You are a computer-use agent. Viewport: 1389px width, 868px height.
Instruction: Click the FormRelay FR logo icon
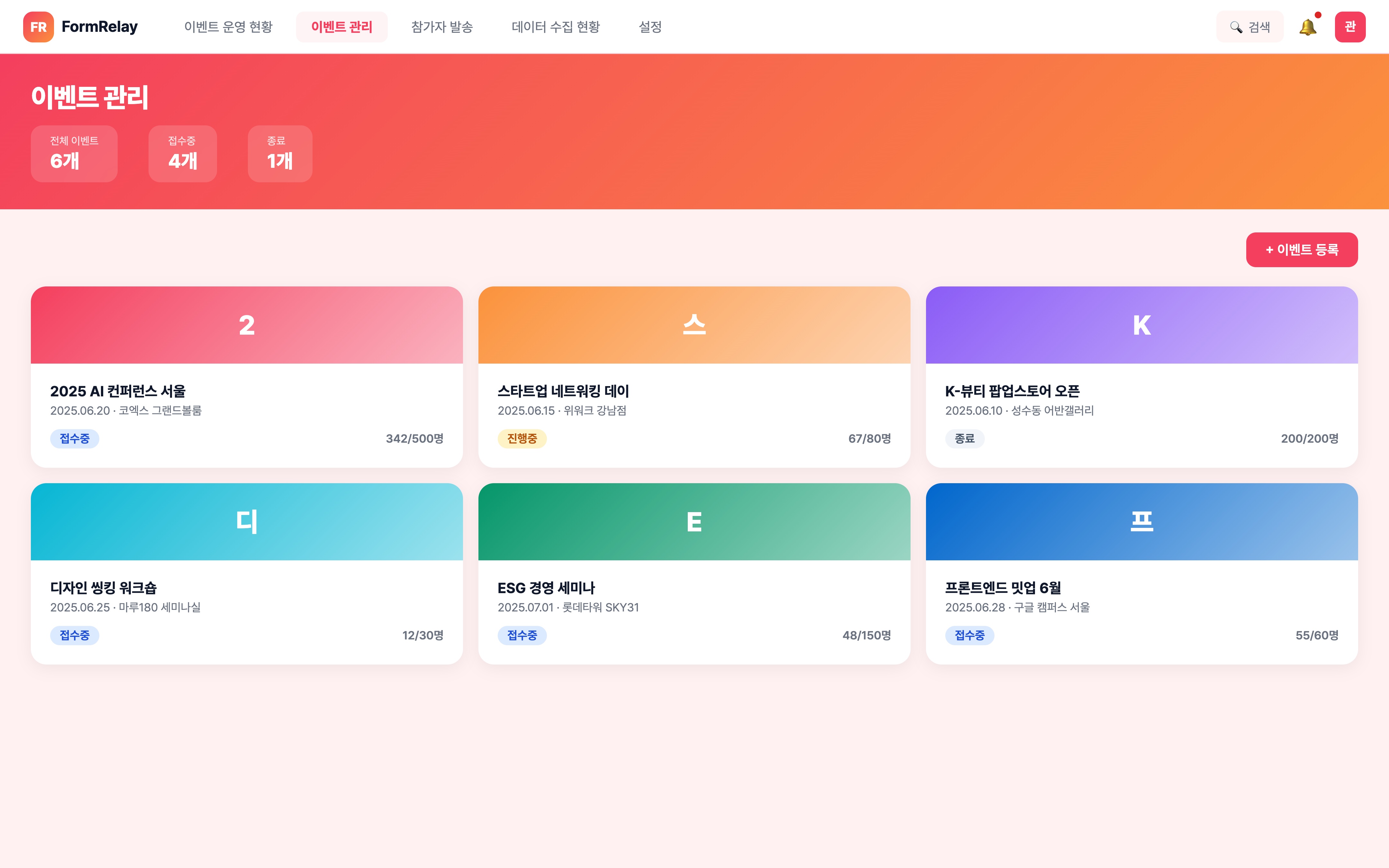[x=39, y=26]
